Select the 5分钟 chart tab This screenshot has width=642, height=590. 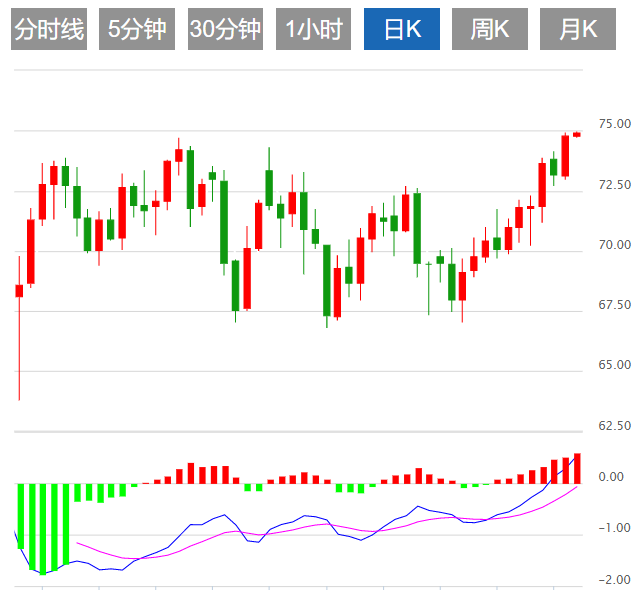[138, 30]
